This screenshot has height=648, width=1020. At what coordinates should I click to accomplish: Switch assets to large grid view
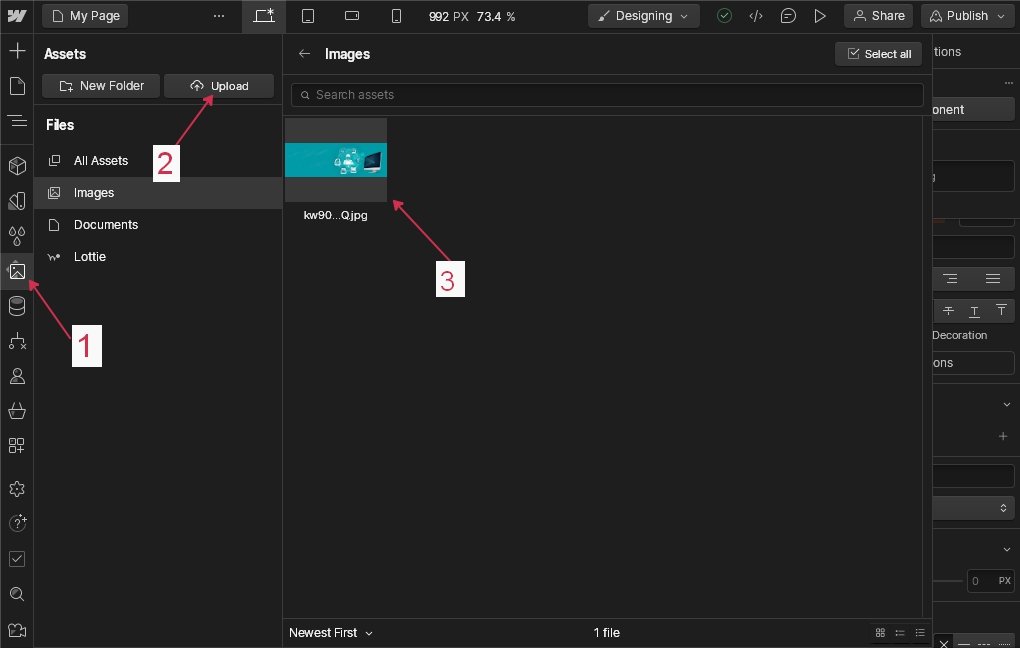point(880,633)
